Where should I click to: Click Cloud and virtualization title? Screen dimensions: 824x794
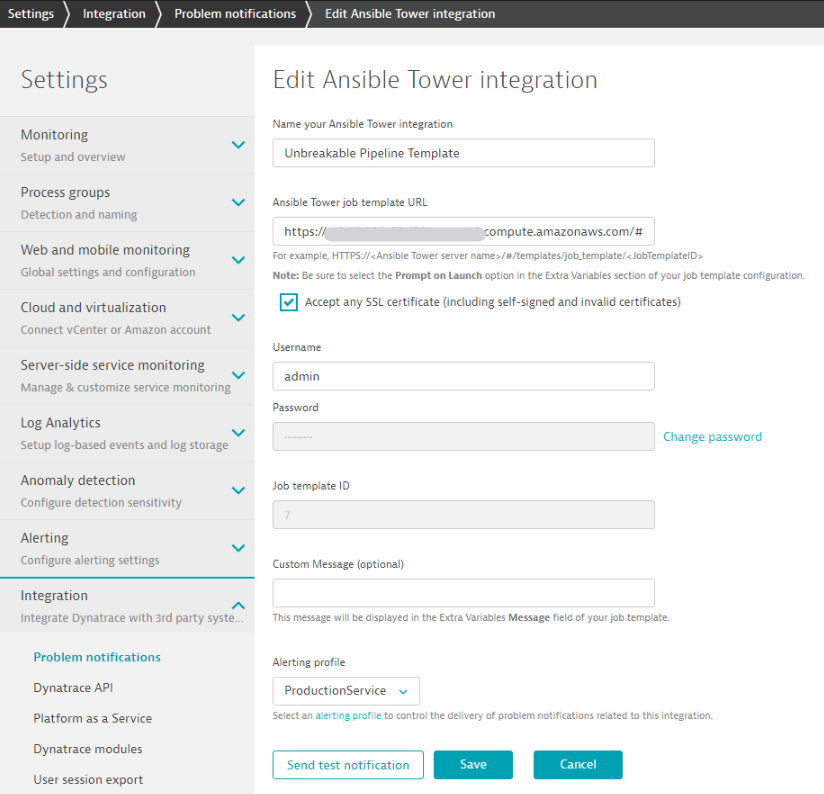[93, 307]
